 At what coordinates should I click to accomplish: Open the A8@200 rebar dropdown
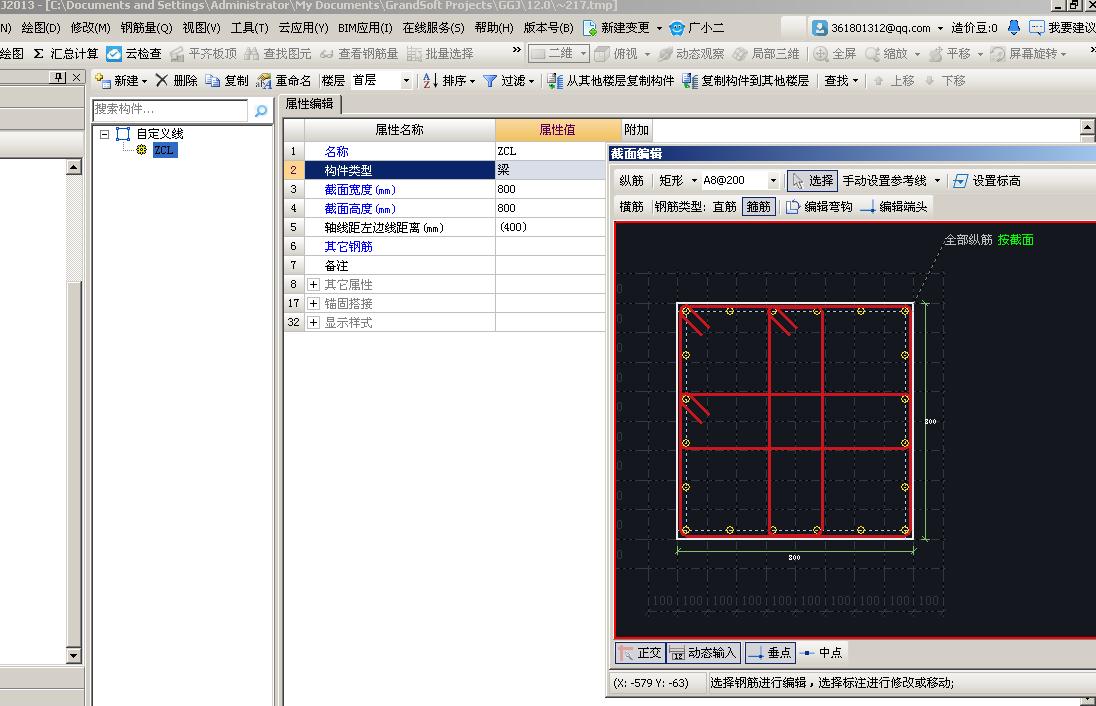click(773, 181)
